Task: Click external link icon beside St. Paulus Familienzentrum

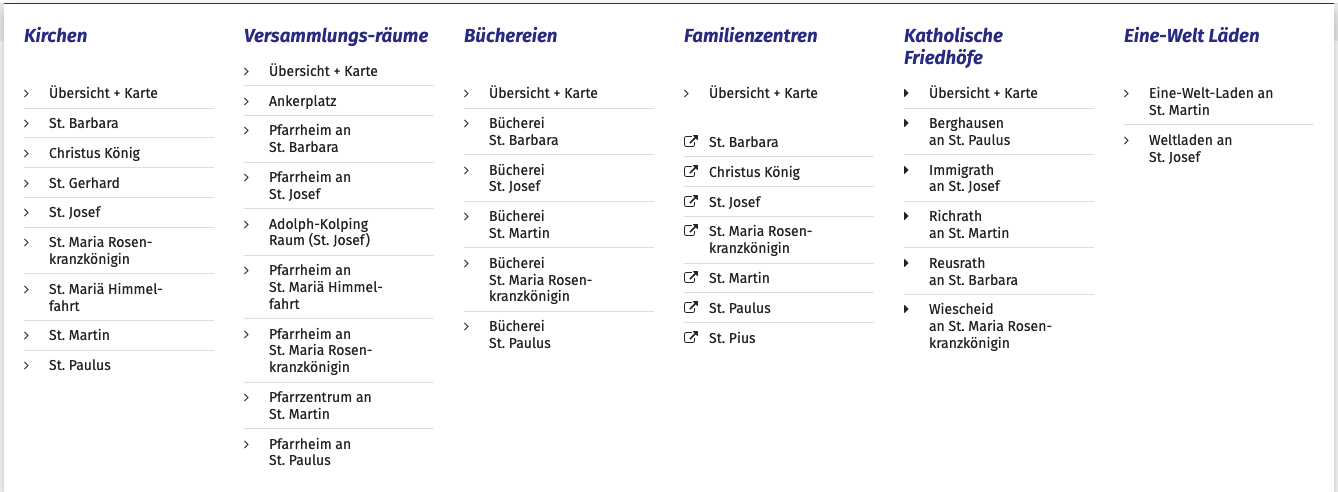Action: point(690,308)
